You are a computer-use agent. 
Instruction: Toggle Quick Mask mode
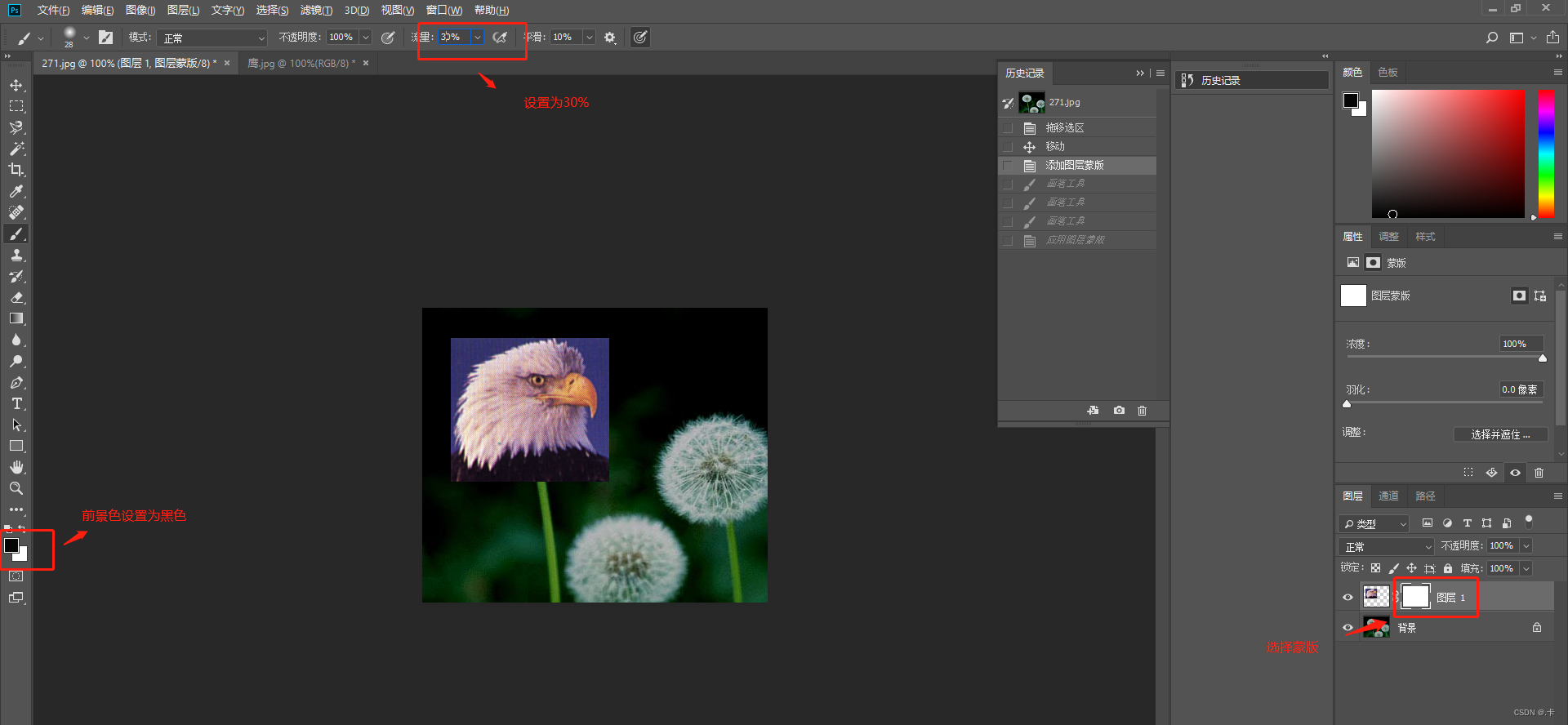coord(16,576)
